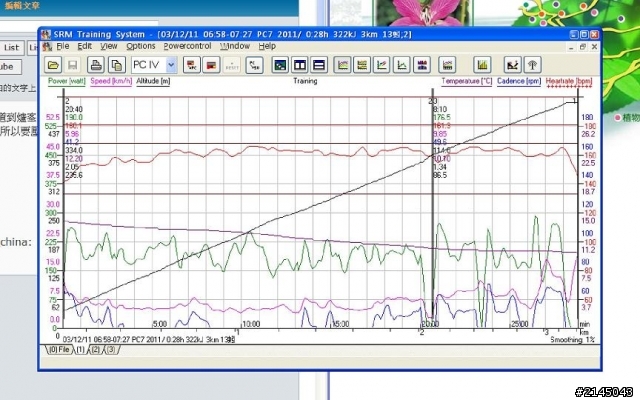Viewport: 640px width, 400px height.
Task: Click the Temperature [°C] channel label
Action: 467,80
